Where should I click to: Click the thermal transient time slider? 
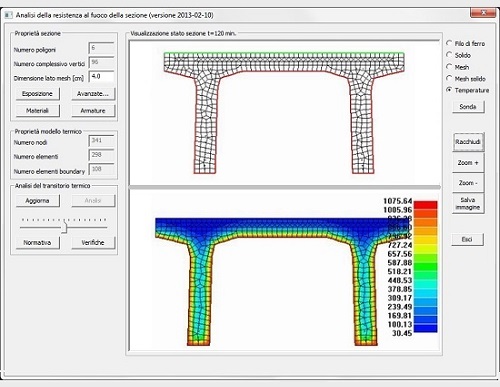64,227
